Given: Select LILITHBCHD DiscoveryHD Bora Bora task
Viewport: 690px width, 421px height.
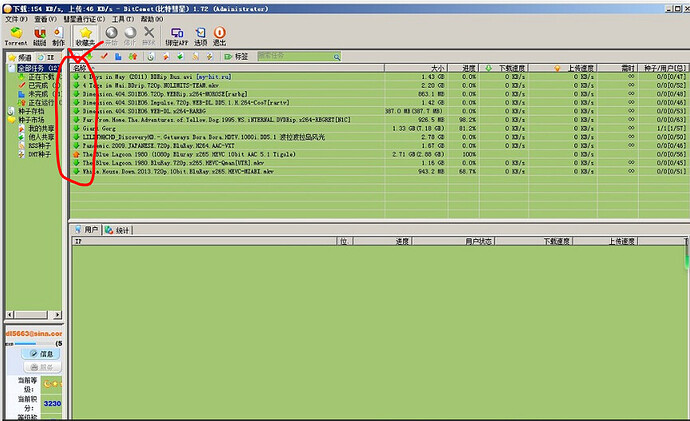Looking at the screenshot, I should 379,137.
